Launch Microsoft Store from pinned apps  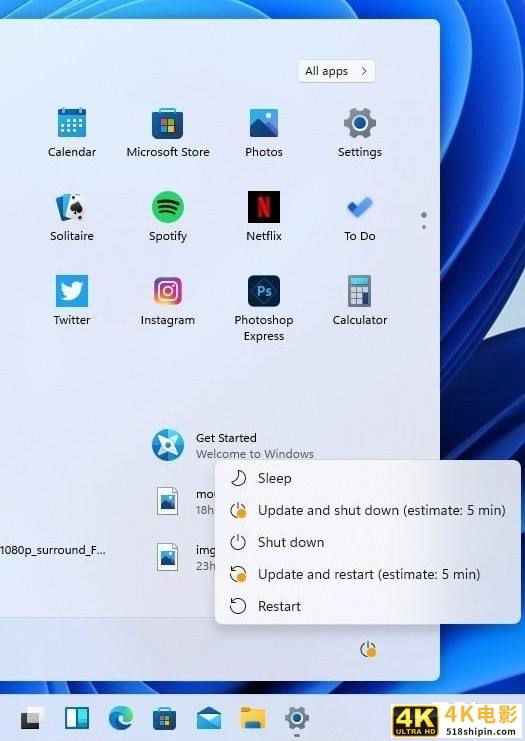pyautogui.click(x=168, y=132)
